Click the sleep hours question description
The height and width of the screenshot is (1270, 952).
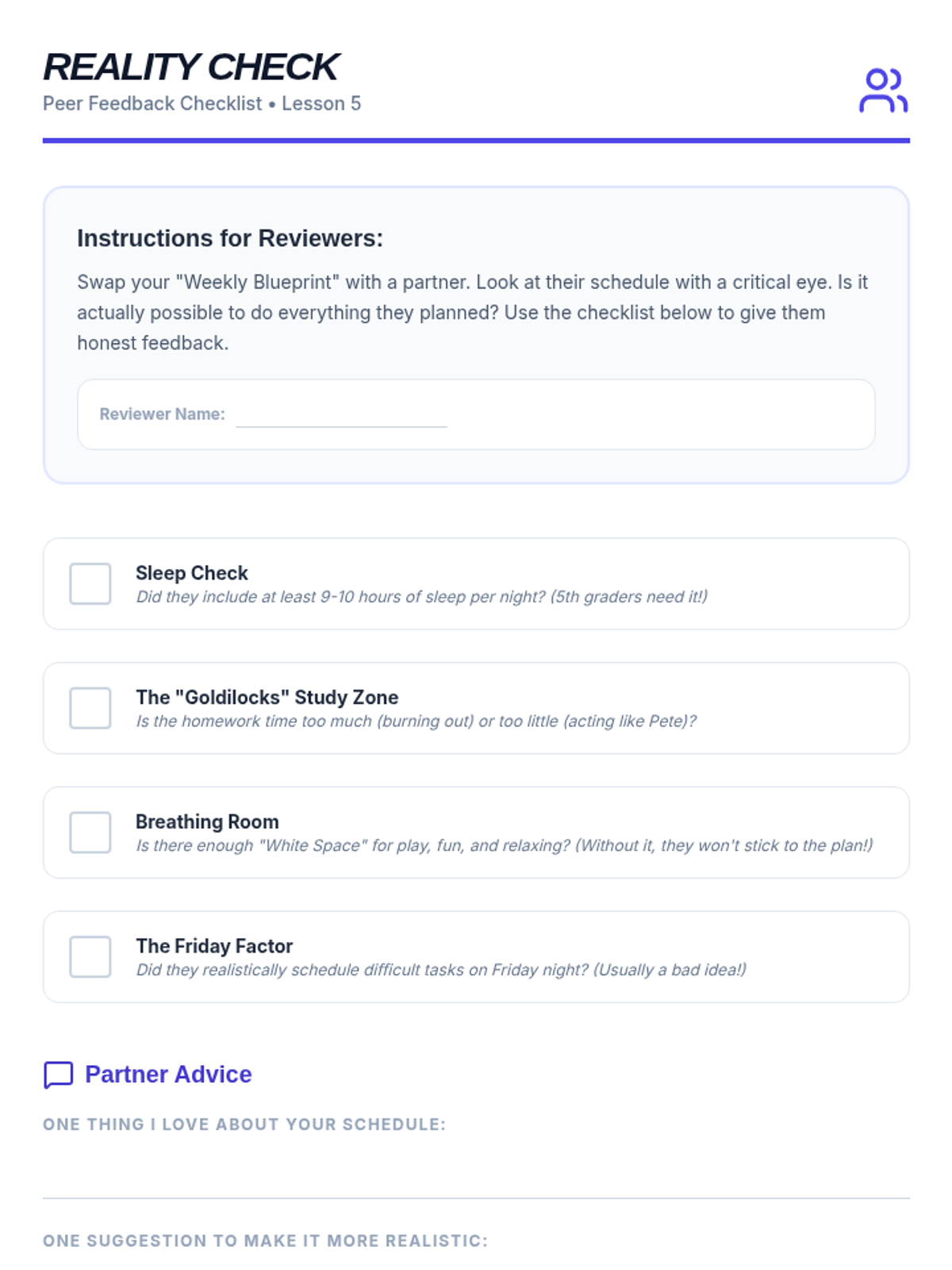click(x=421, y=597)
